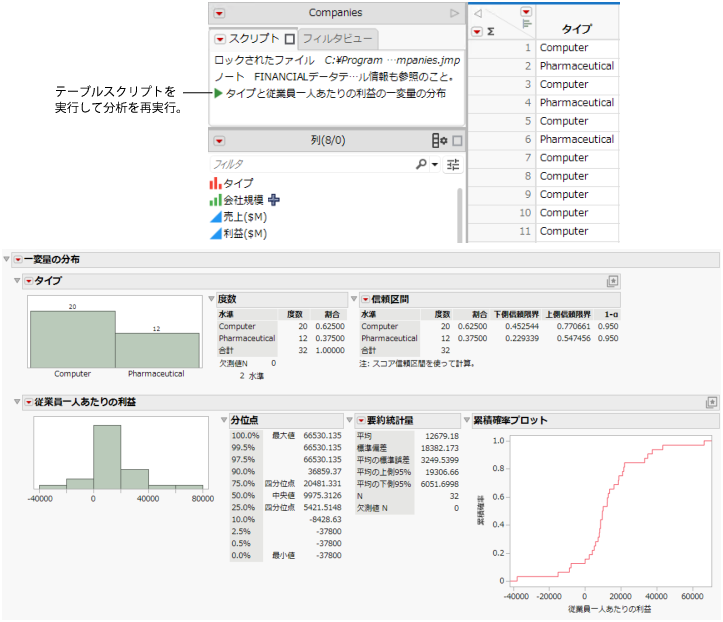Click the タイプ section bookmark icon

(x=612, y=281)
